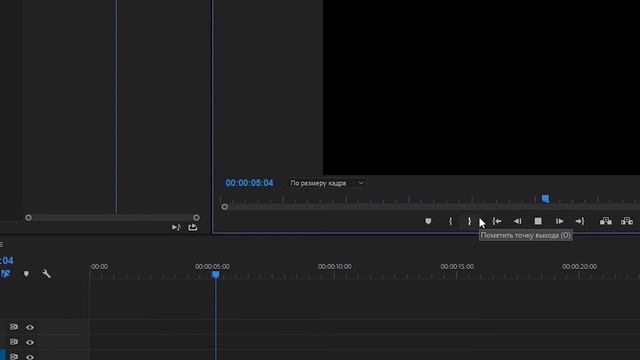Click the 00:00:15:00 ruler mark
Viewport: 640px width, 360px height.
(x=457, y=267)
